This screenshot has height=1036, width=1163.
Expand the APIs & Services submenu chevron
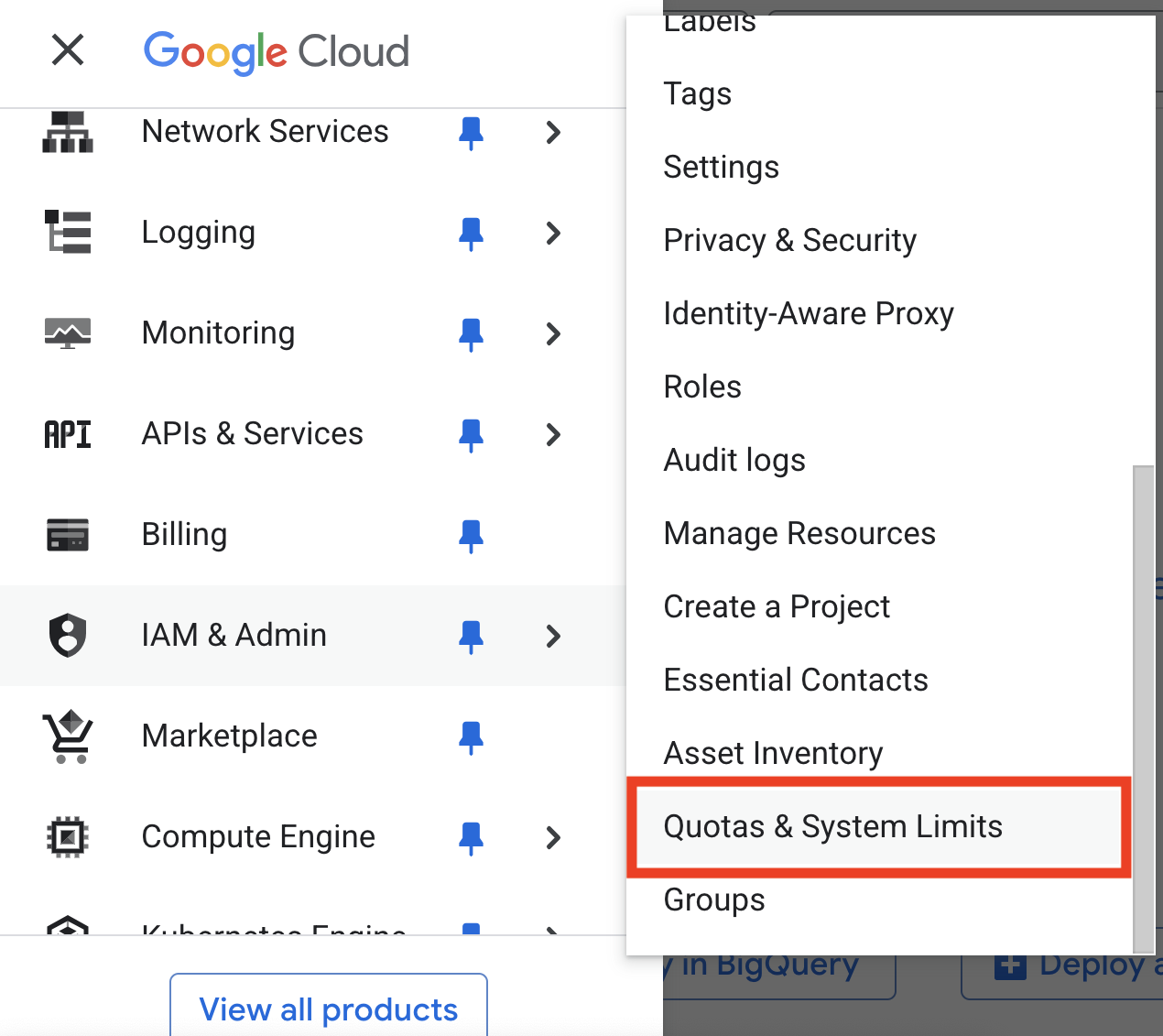coord(553,434)
